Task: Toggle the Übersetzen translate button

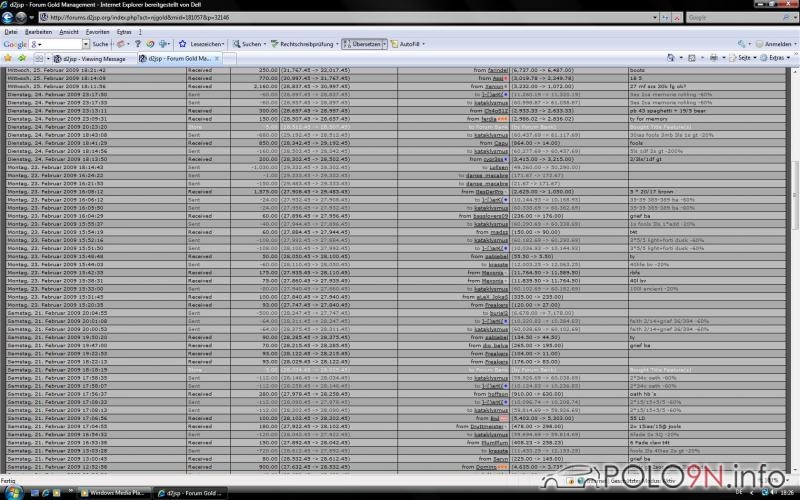Action: [x=362, y=45]
